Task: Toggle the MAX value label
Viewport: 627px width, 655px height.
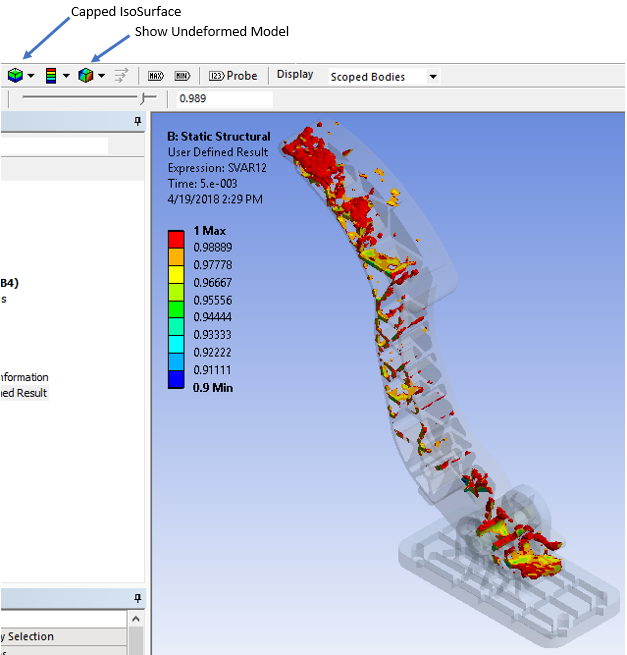Action: (156, 76)
